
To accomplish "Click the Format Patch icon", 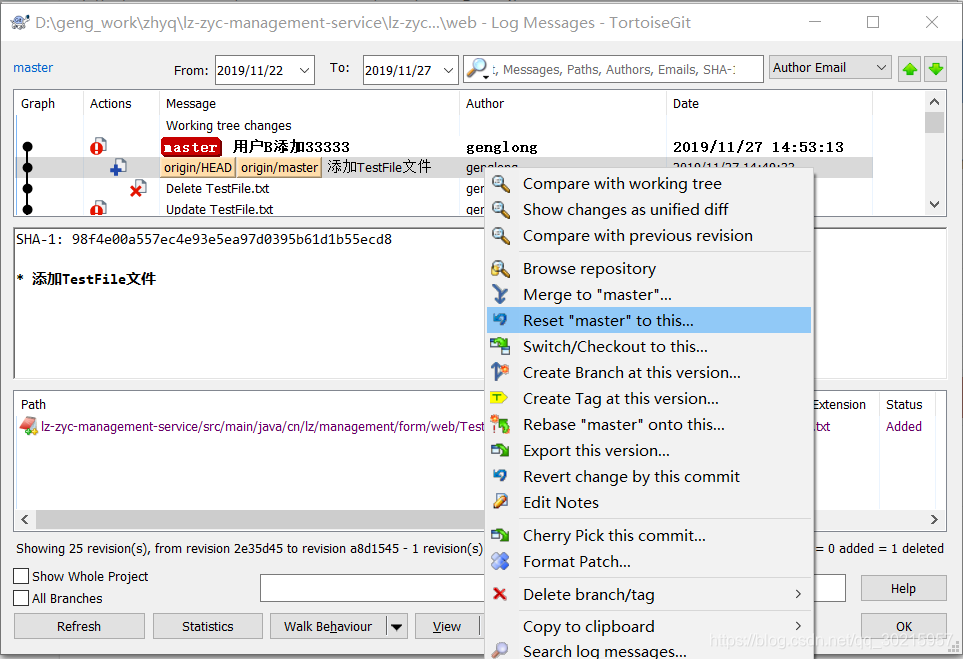I will 501,561.
